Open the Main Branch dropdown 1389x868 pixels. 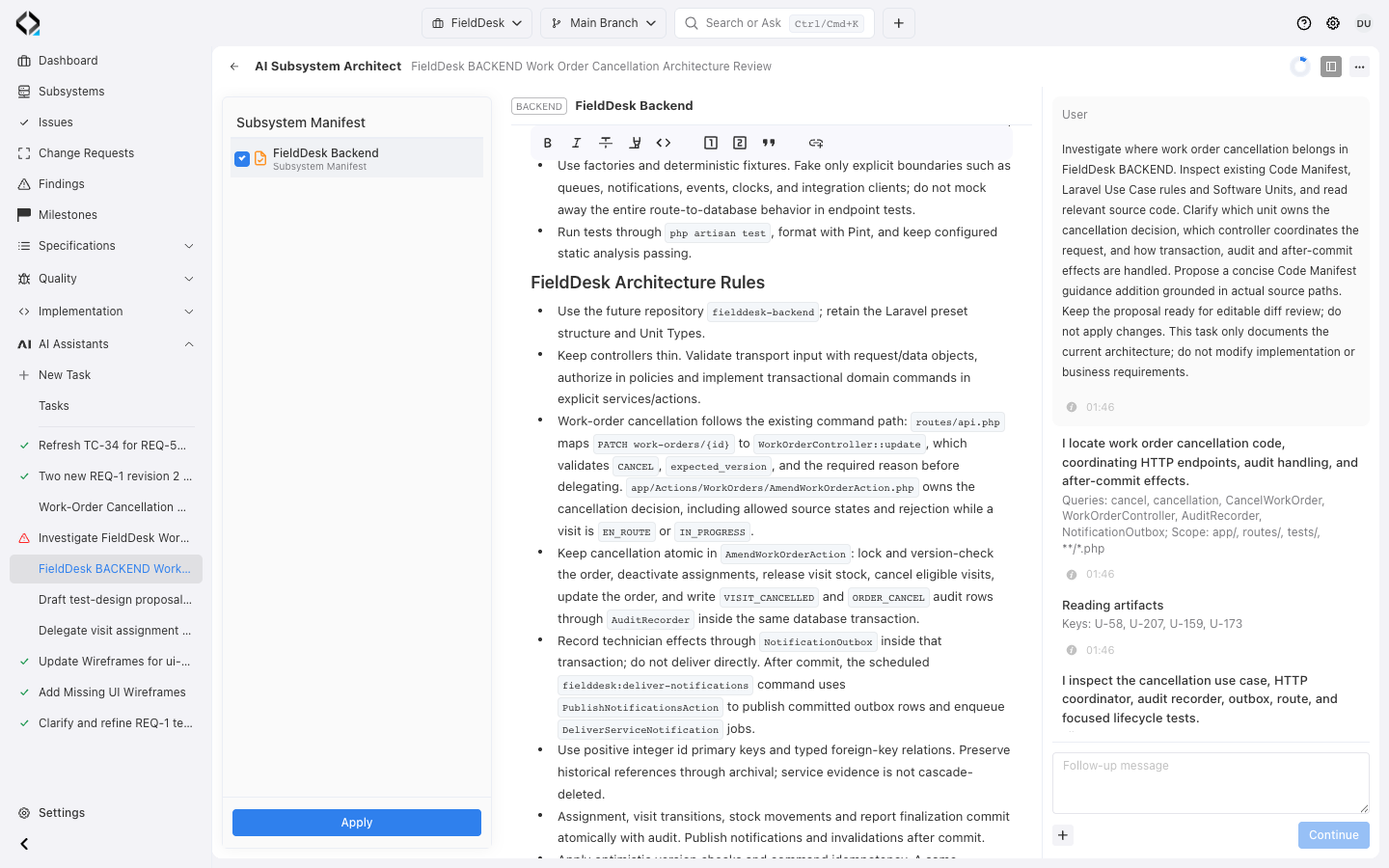(x=603, y=23)
